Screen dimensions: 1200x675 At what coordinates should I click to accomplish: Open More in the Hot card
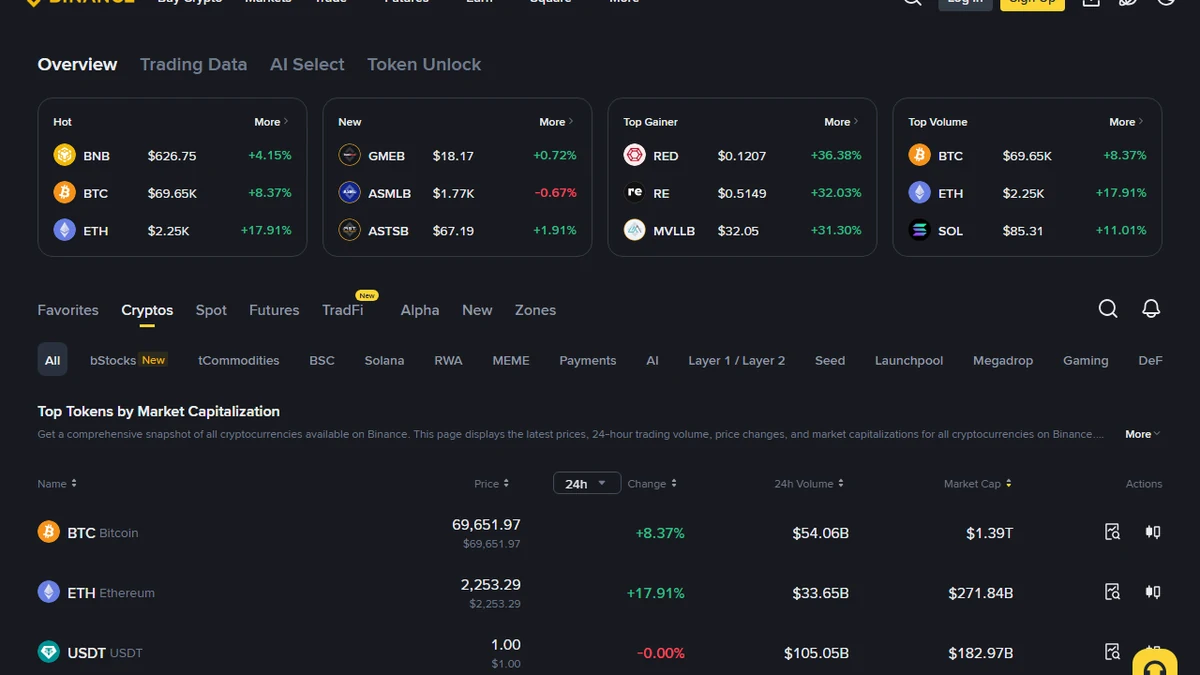pyautogui.click(x=271, y=122)
